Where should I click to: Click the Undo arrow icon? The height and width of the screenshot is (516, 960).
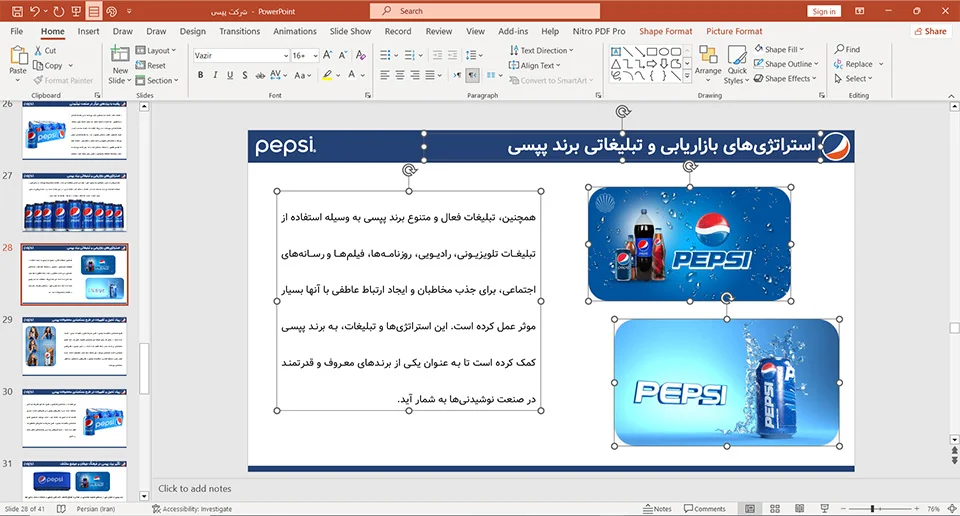[x=35, y=11]
